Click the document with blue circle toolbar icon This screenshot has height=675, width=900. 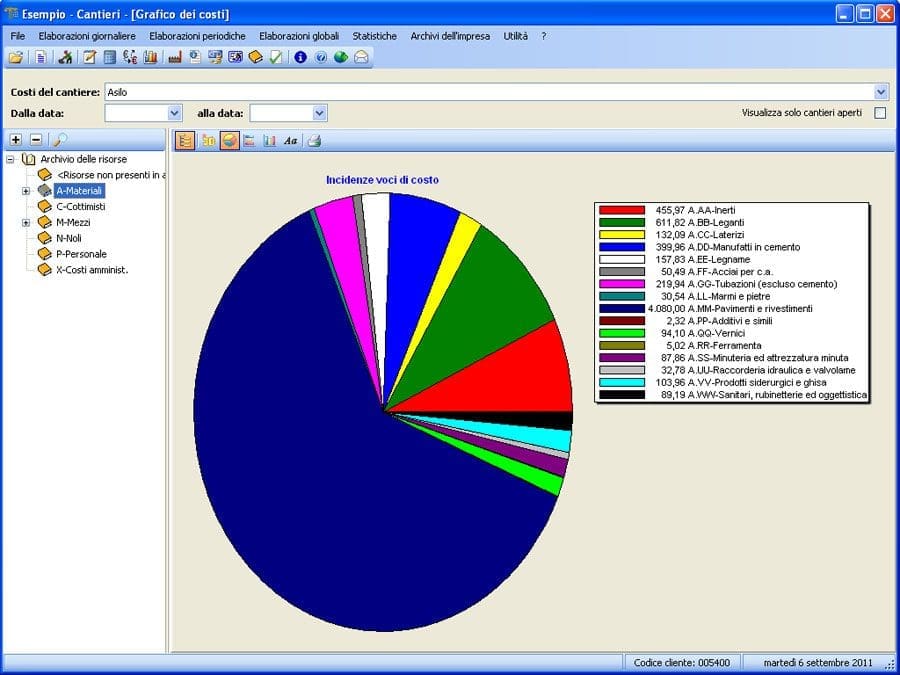coord(195,57)
